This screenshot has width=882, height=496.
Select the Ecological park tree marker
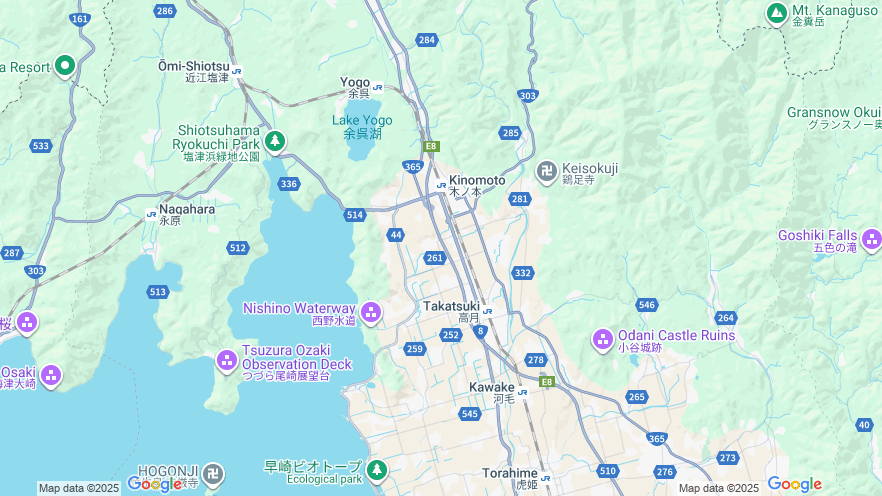(x=376, y=470)
